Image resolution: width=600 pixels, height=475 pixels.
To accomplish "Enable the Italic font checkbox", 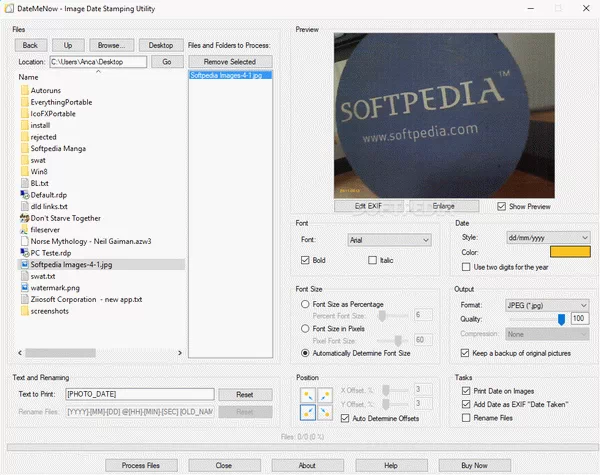I will (374, 261).
